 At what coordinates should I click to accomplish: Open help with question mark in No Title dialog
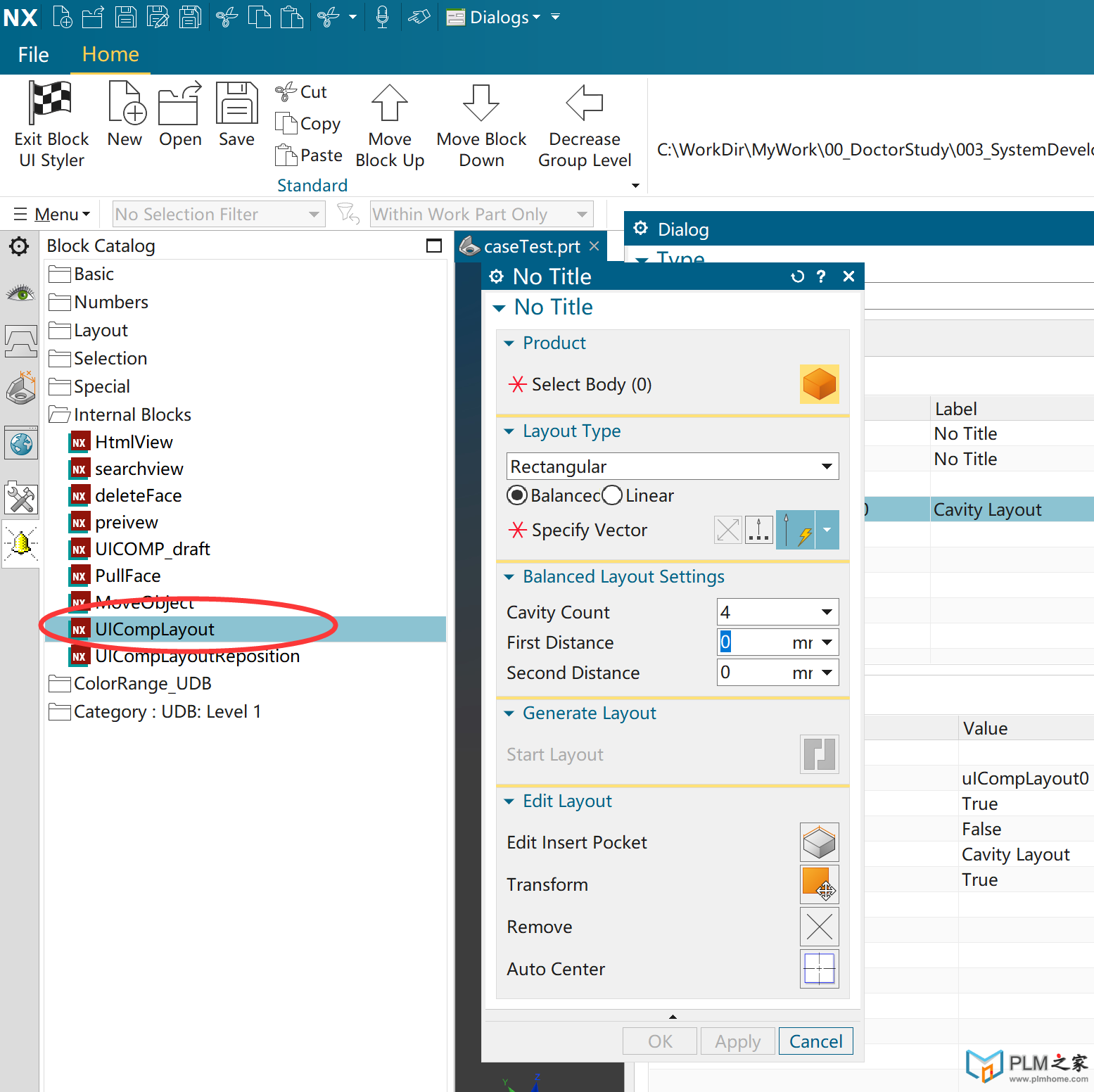pyautogui.click(x=821, y=277)
